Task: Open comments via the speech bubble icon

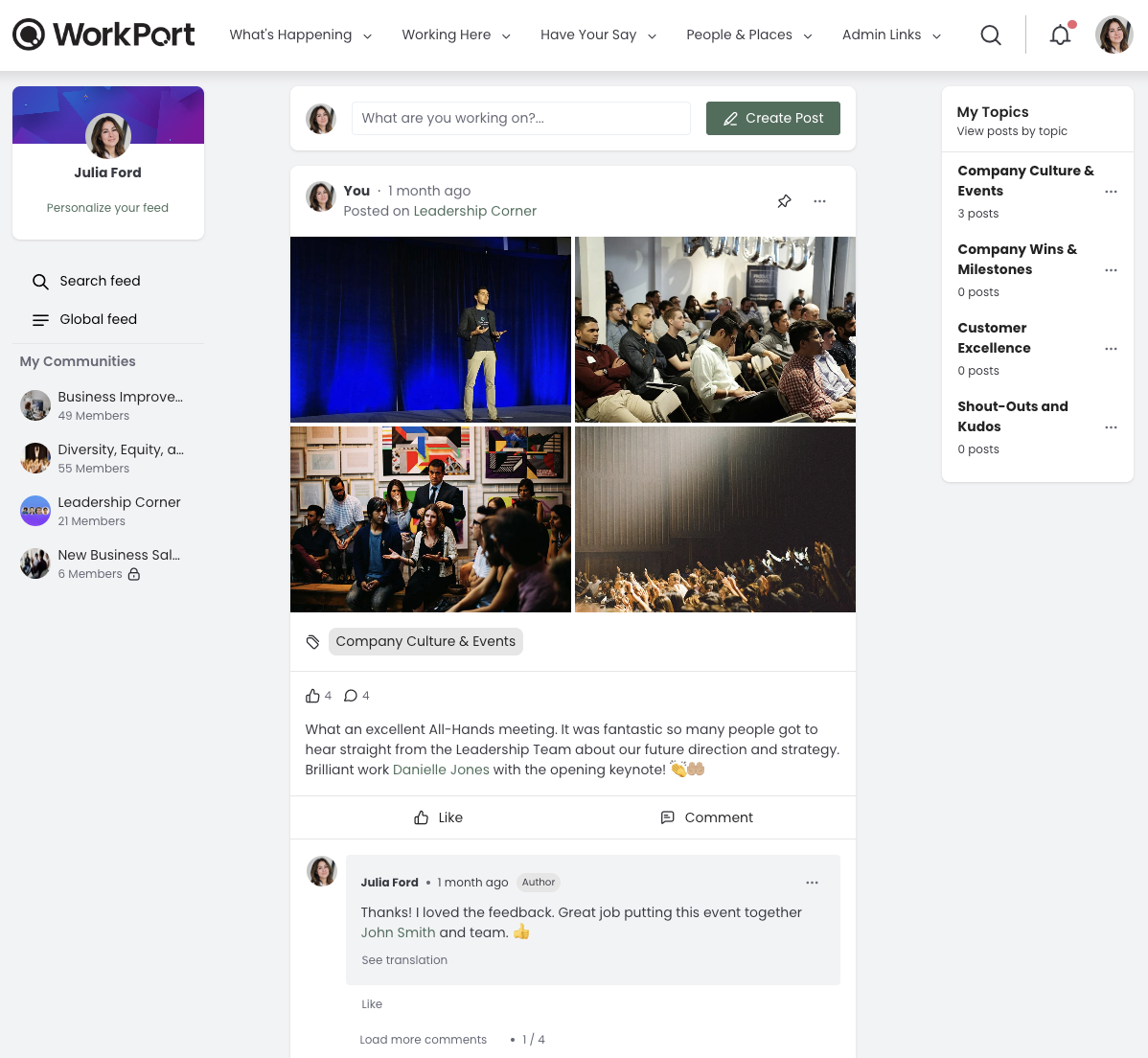Action: pos(351,695)
